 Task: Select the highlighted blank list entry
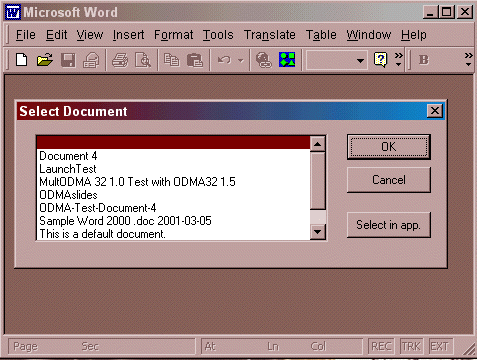pyautogui.click(x=173, y=142)
